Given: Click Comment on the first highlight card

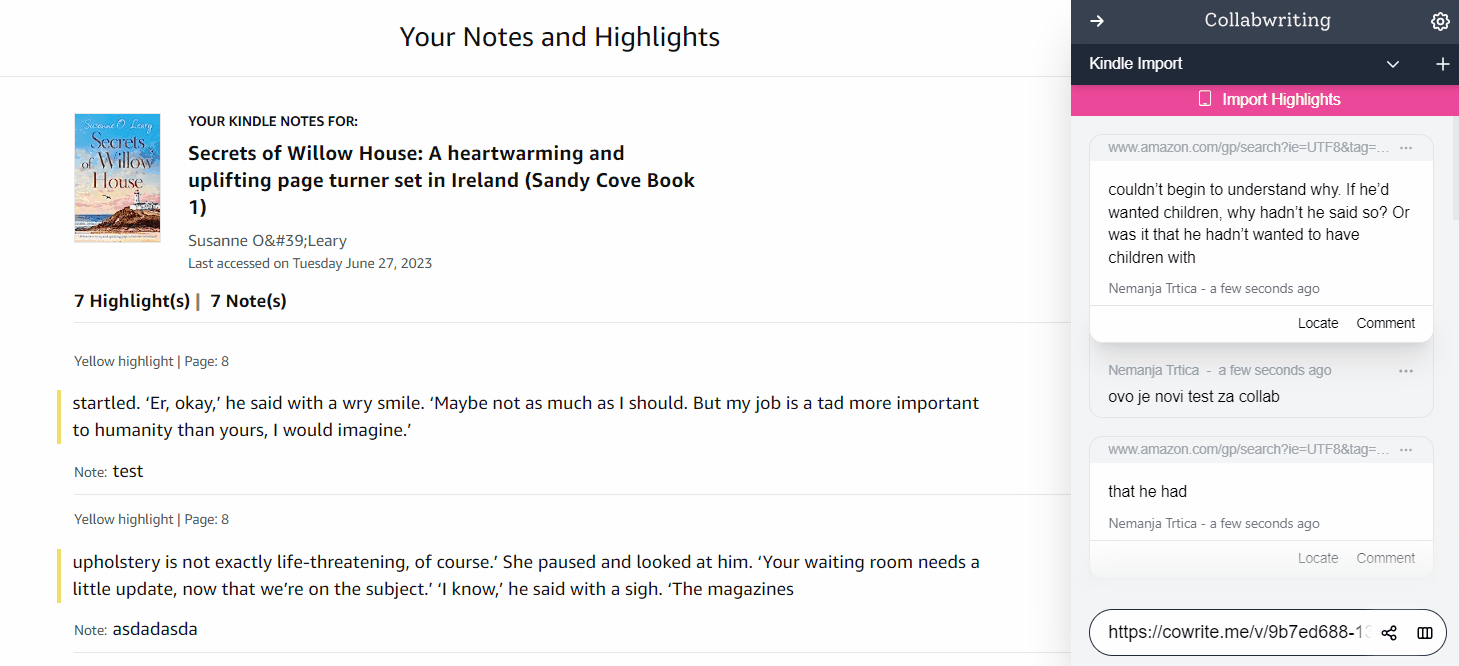Looking at the screenshot, I should pyautogui.click(x=1385, y=323).
